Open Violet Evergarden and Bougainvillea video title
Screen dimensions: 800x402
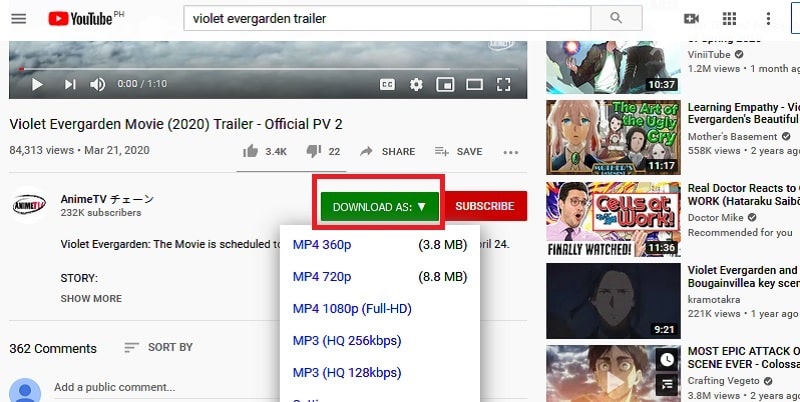pos(743,277)
